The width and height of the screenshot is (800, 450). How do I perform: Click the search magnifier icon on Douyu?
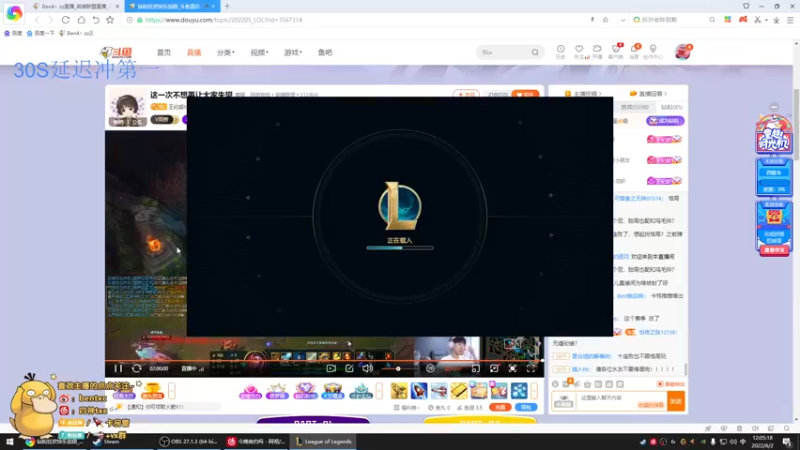535,52
